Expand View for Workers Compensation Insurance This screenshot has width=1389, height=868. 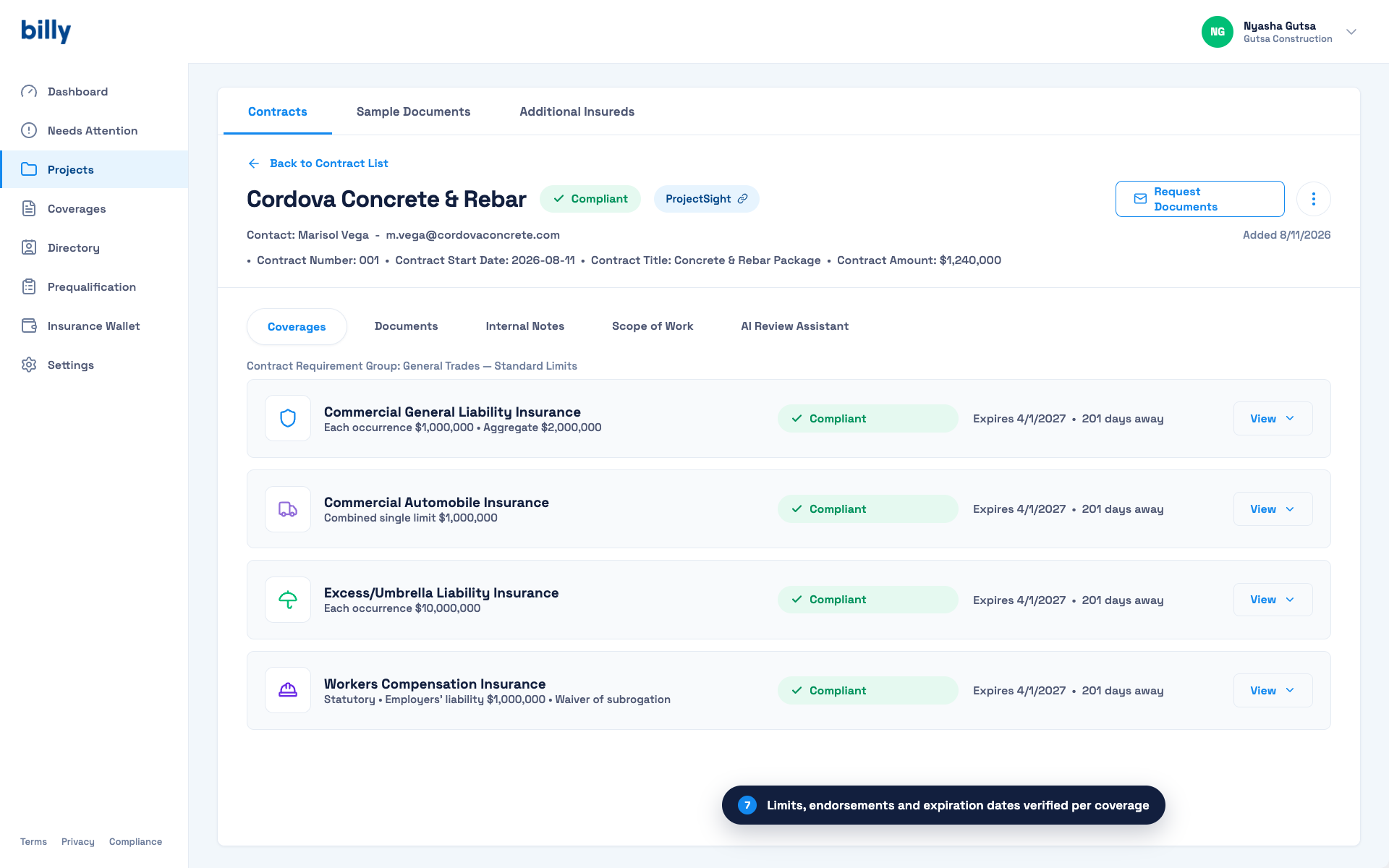pyautogui.click(x=1273, y=691)
